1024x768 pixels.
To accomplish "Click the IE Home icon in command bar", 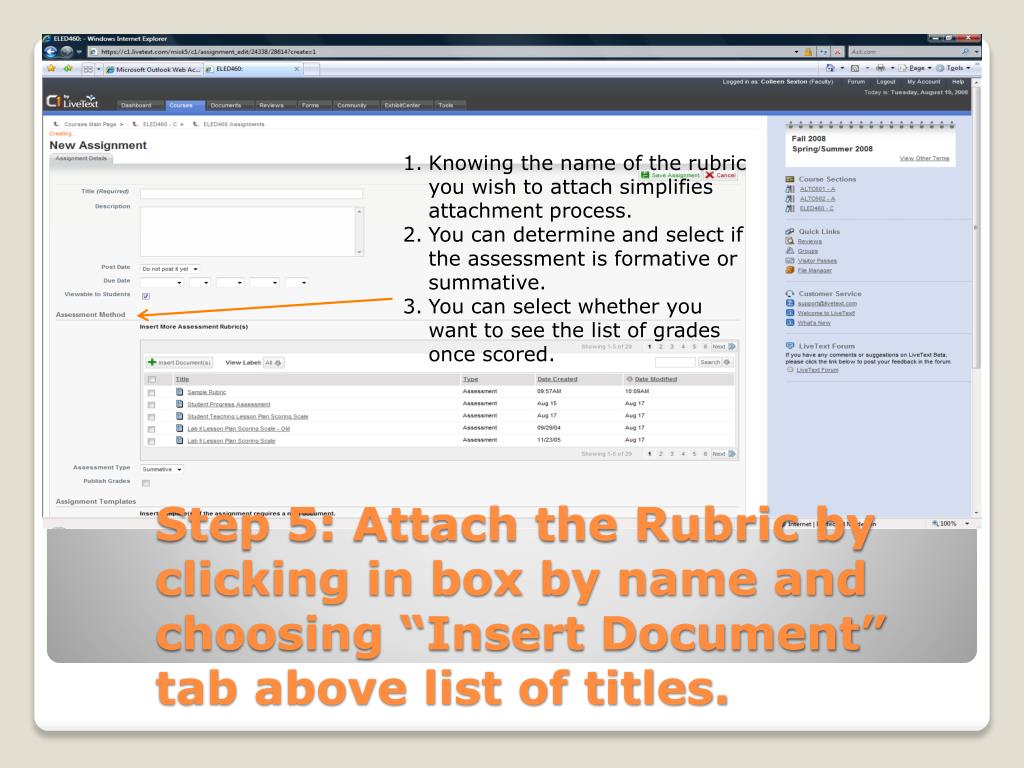I will [829, 68].
